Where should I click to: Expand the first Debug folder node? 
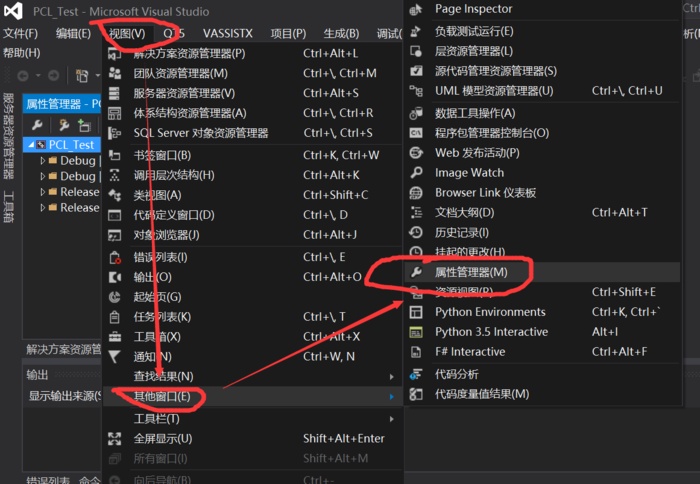43,161
